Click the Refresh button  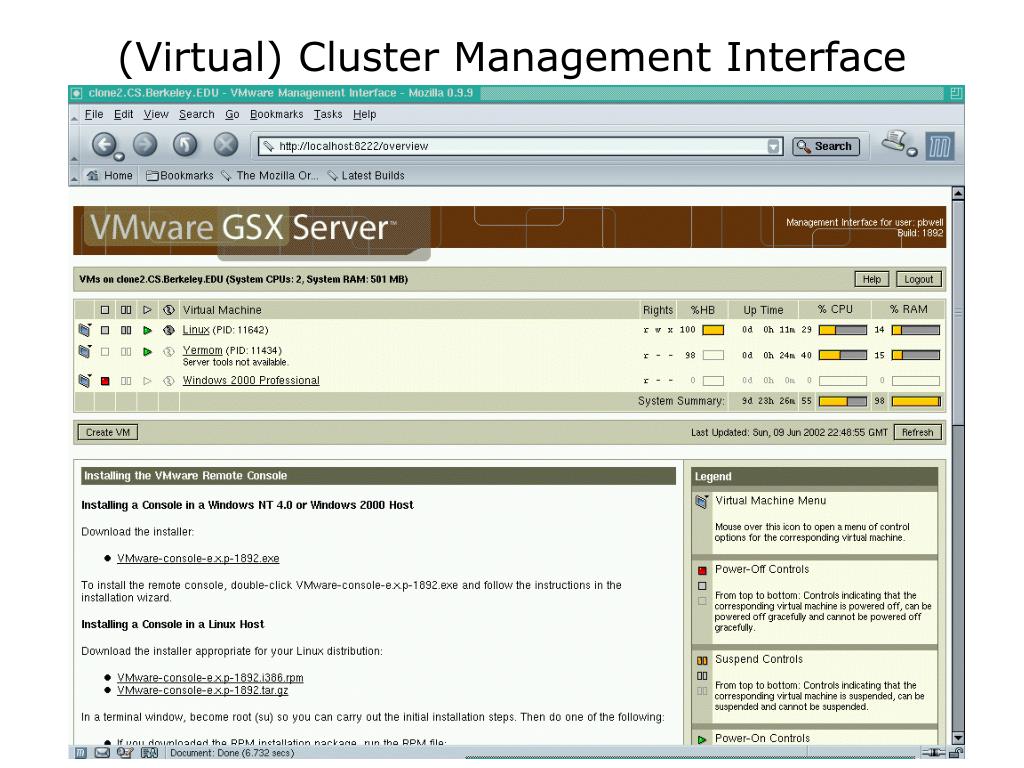click(x=918, y=432)
